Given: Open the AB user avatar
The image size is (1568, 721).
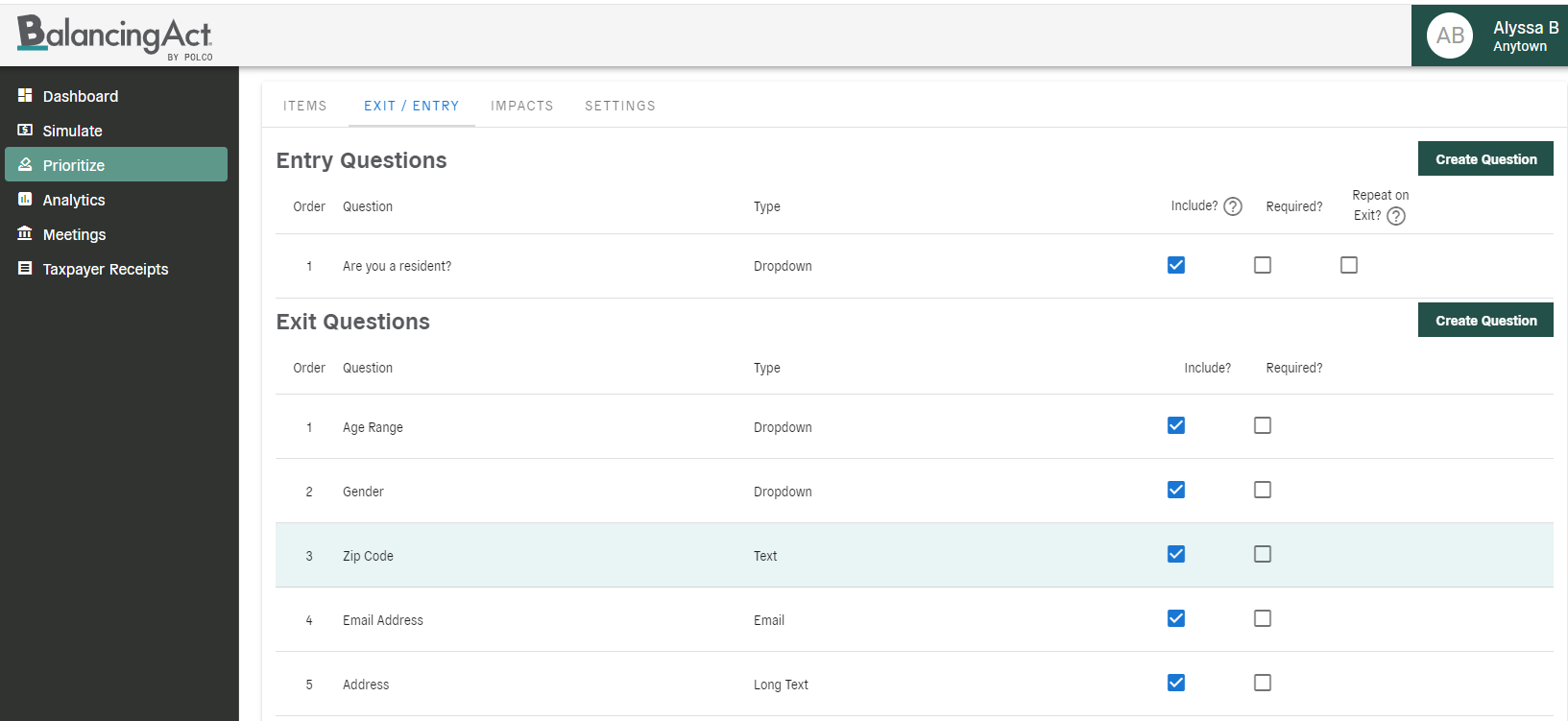Looking at the screenshot, I should pos(1450,36).
